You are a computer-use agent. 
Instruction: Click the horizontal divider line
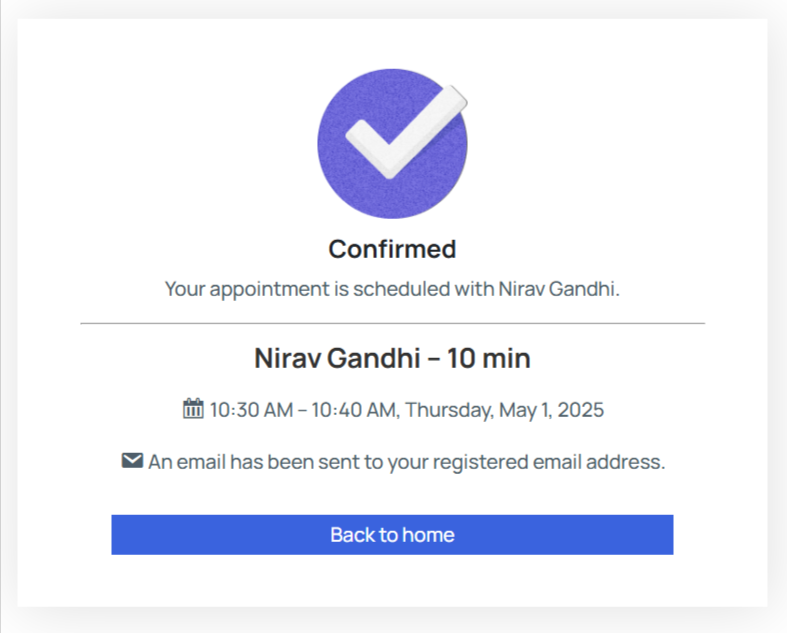(392, 324)
